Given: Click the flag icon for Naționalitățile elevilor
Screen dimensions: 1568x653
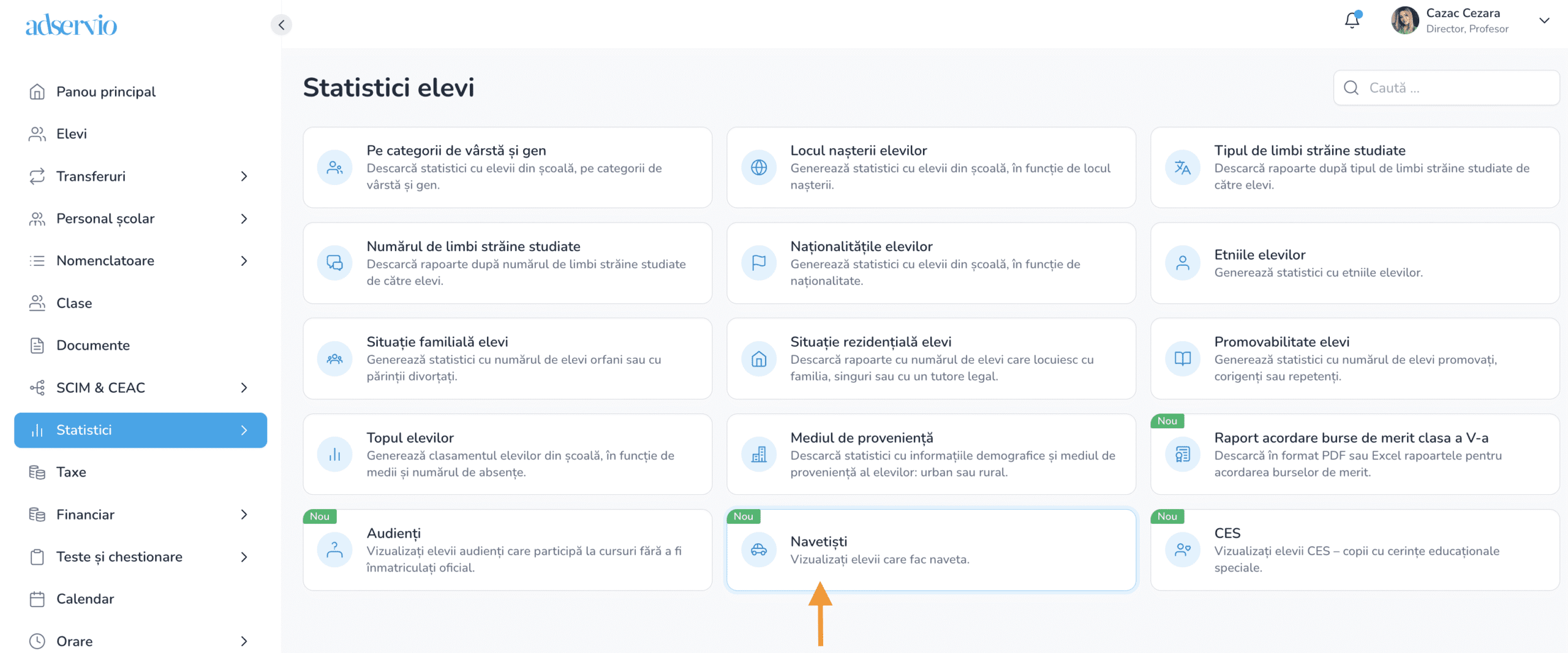Looking at the screenshot, I should [758, 263].
